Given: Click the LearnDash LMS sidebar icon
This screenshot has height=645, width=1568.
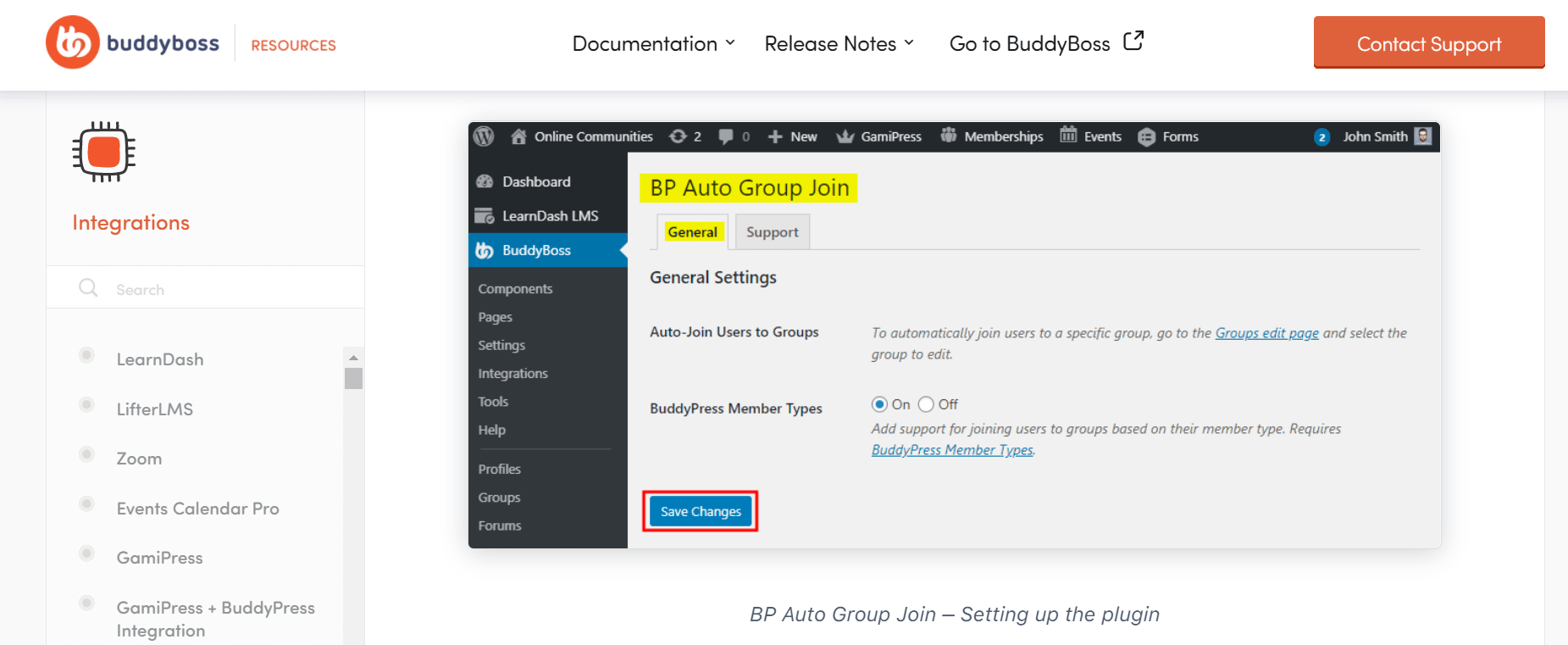Looking at the screenshot, I should (x=485, y=216).
